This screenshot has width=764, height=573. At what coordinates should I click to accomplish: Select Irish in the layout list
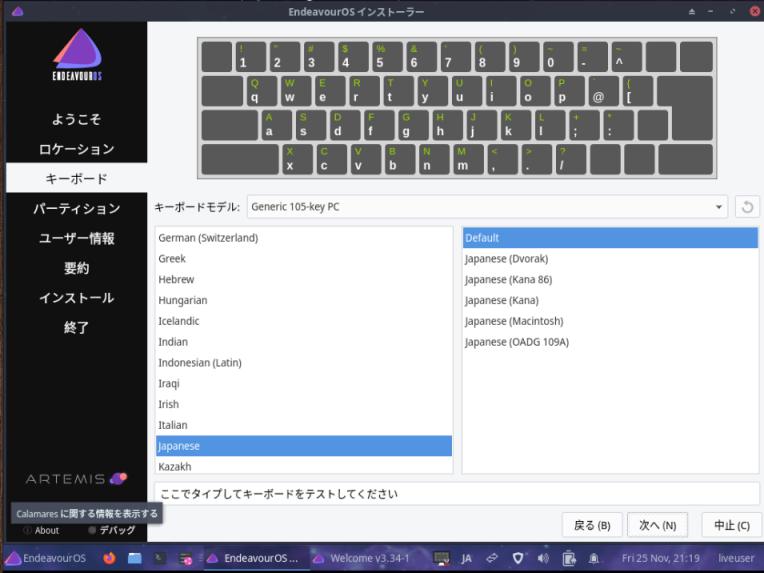click(304, 404)
